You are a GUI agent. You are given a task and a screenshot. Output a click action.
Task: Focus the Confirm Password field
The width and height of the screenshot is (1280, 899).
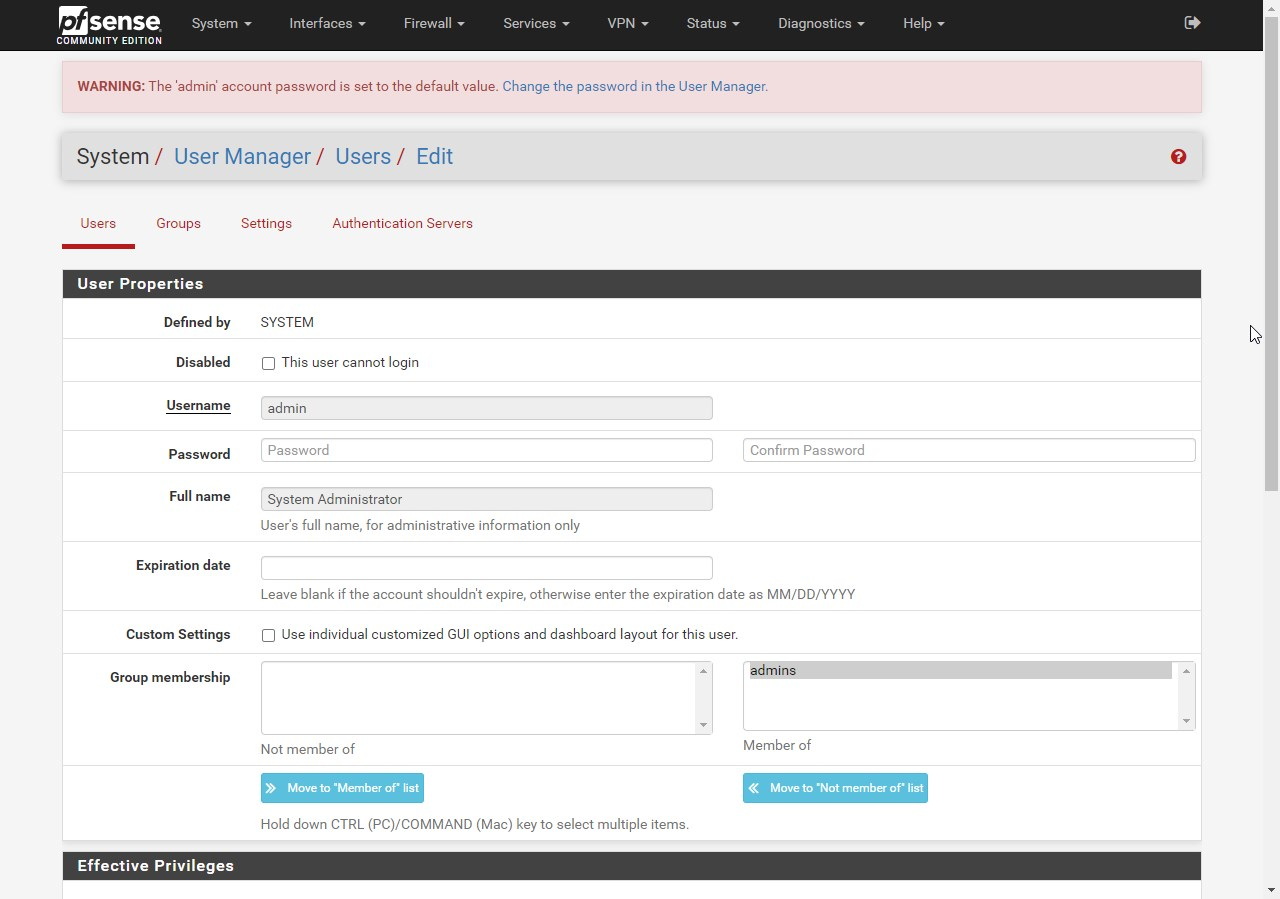point(969,450)
